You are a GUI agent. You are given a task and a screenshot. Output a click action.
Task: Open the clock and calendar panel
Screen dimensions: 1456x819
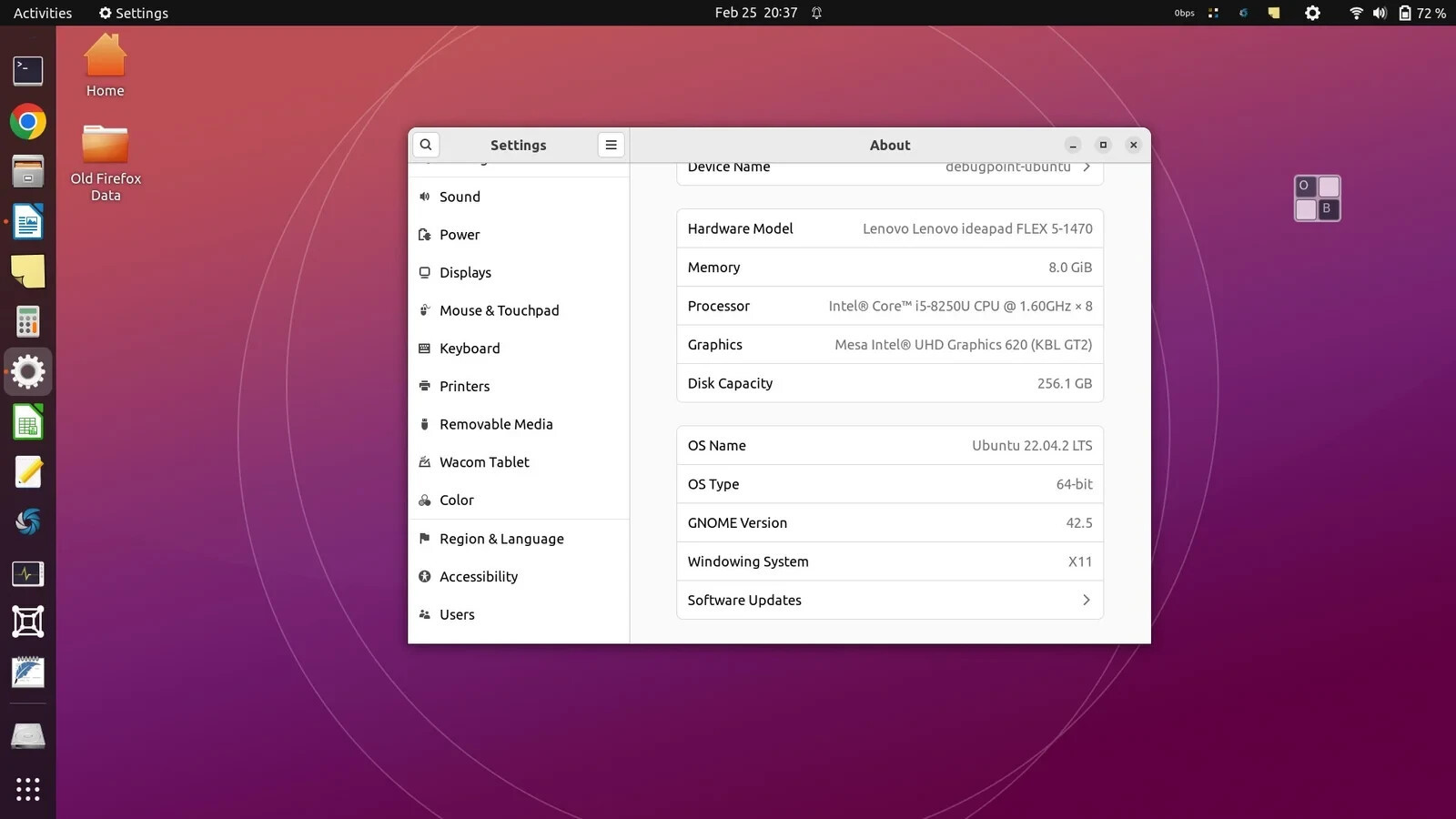tap(756, 13)
